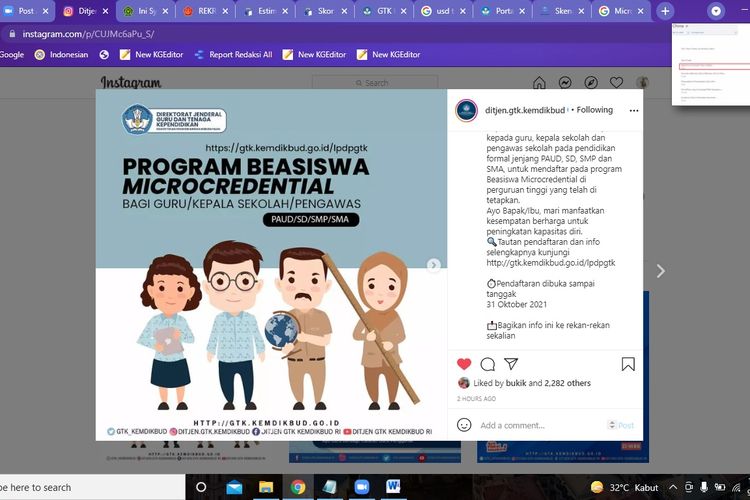Go to Instagram home icon

click(x=539, y=83)
